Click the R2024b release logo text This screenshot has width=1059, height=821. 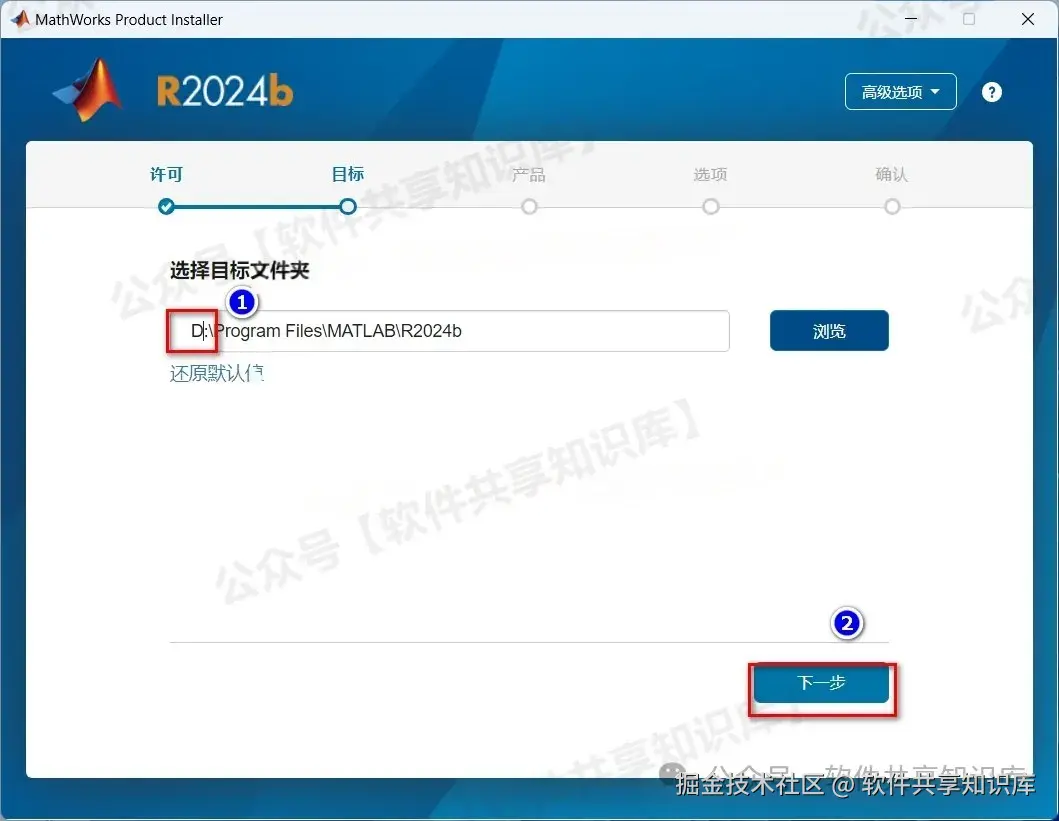point(225,91)
